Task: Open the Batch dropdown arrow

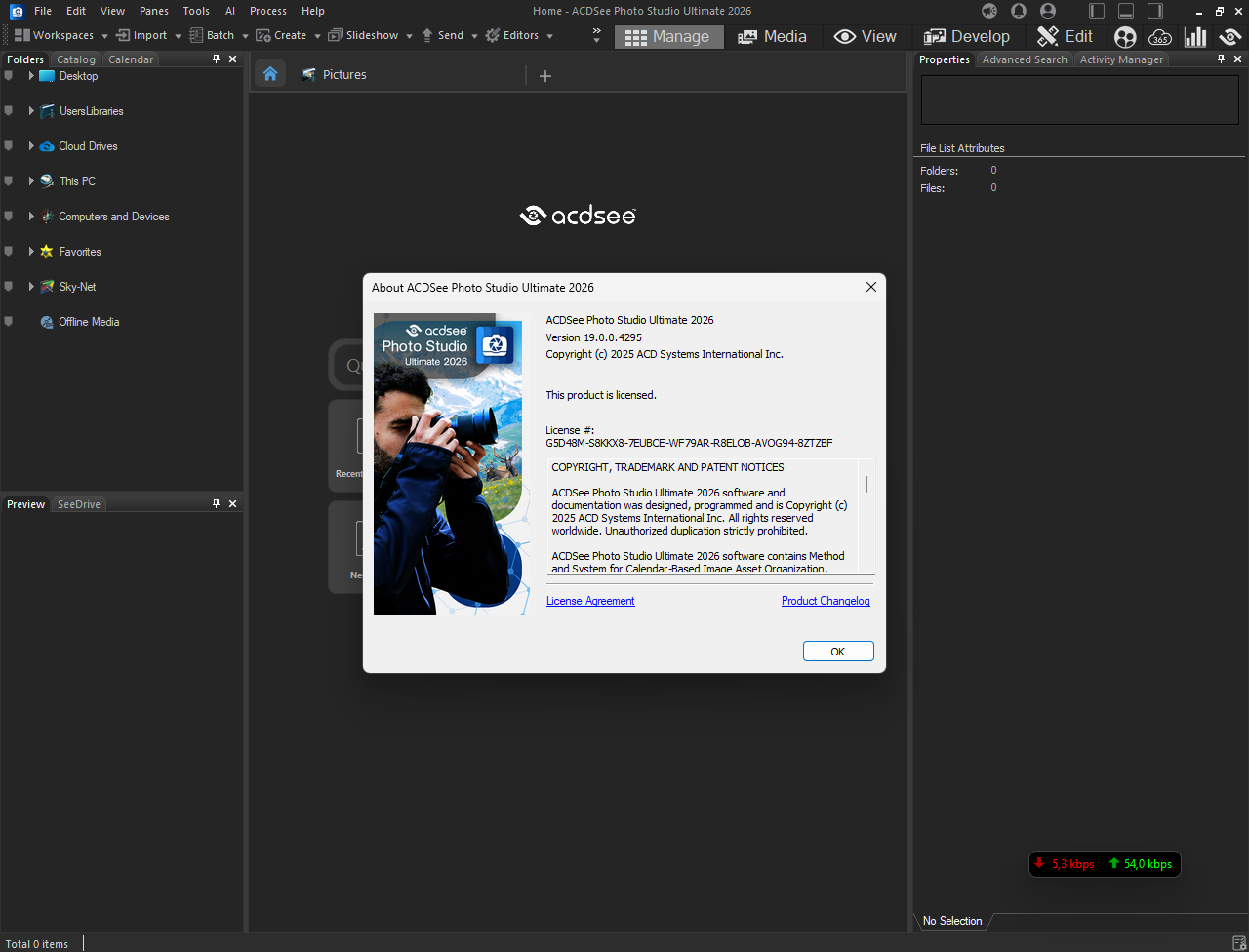Action: point(245,36)
